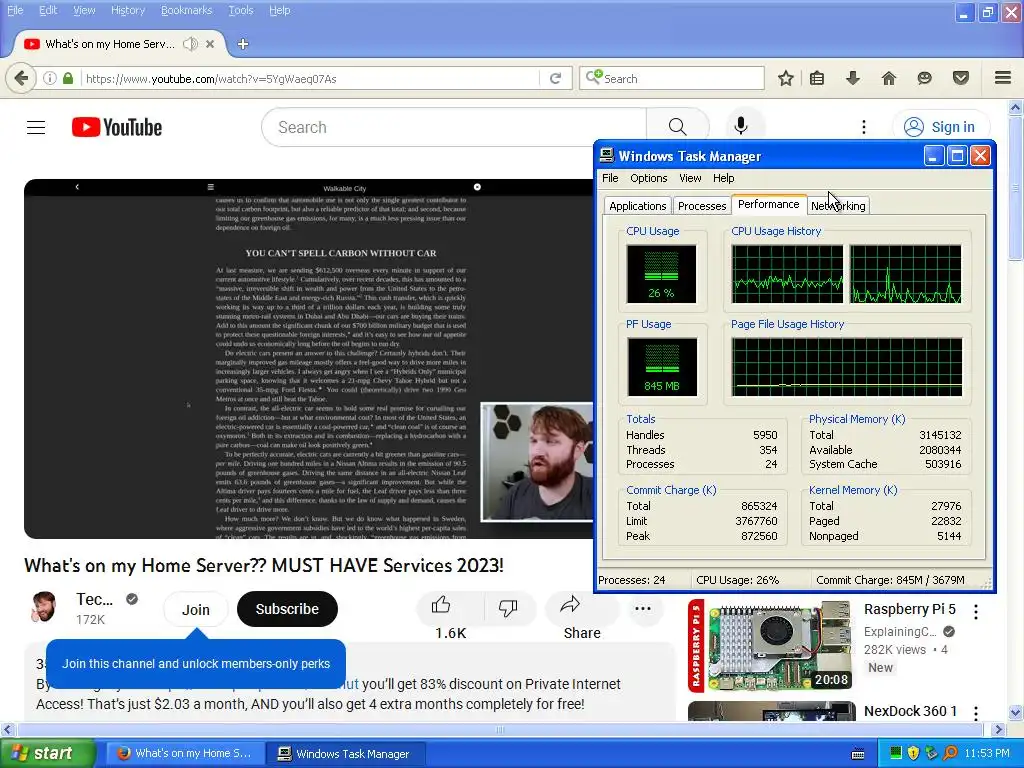The width and height of the screenshot is (1024, 768).
Task: Click the smiley chat icon in toolbar
Action: [924, 78]
